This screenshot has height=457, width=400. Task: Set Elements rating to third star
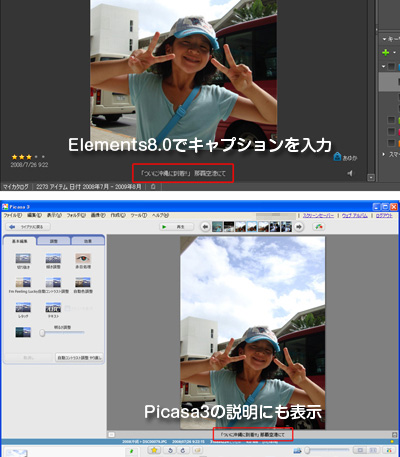tap(29, 157)
